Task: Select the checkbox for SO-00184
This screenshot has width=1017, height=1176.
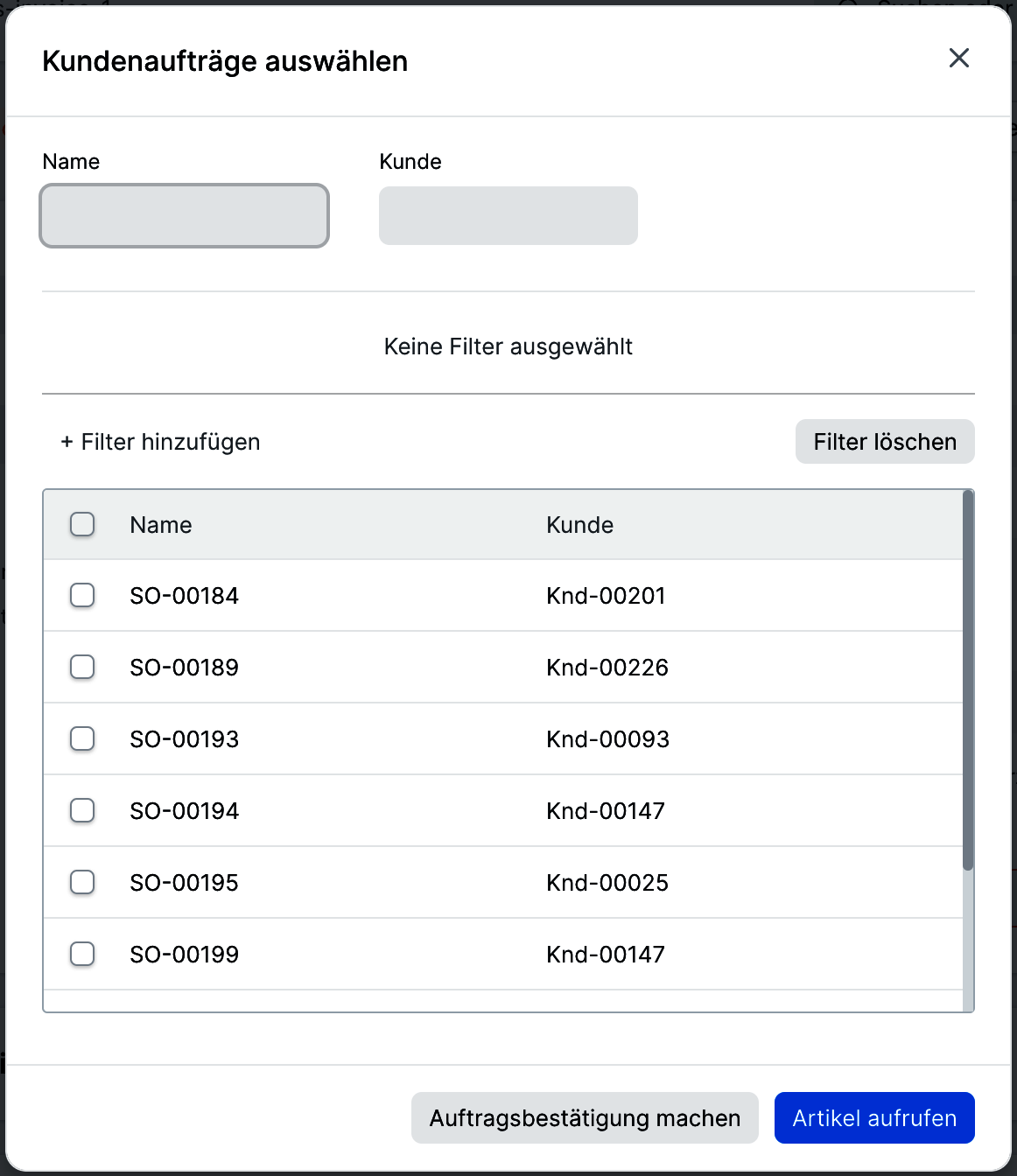Action: (x=82, y=595)
